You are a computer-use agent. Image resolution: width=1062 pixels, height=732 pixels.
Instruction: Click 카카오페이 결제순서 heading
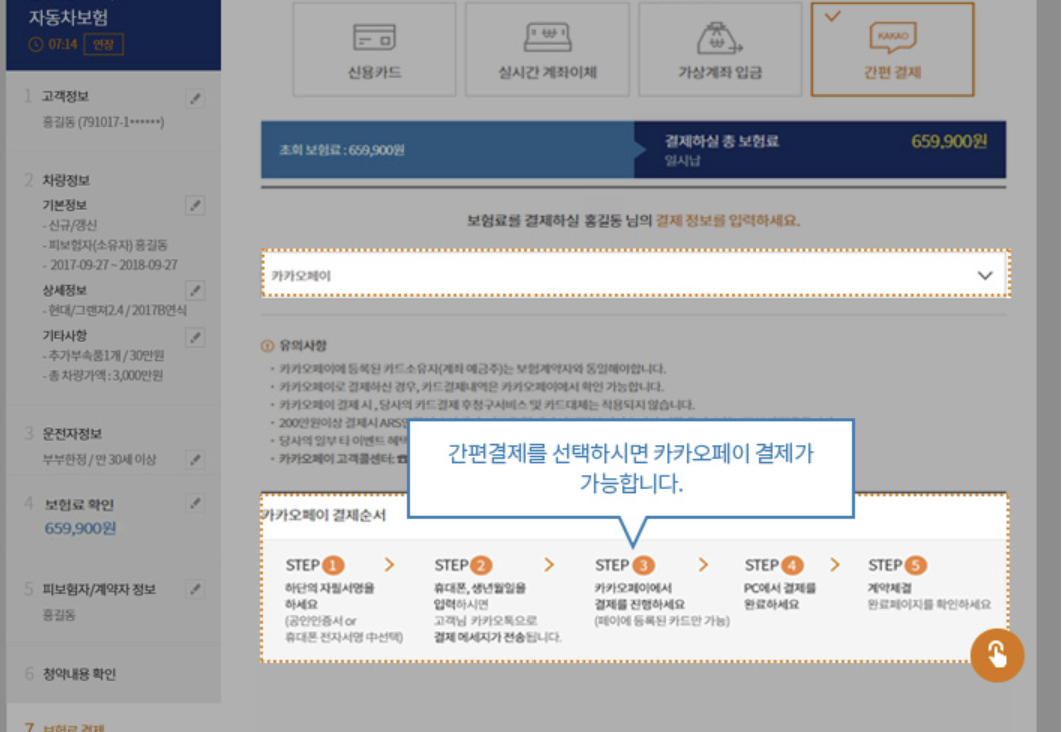[x=324, y=515]
